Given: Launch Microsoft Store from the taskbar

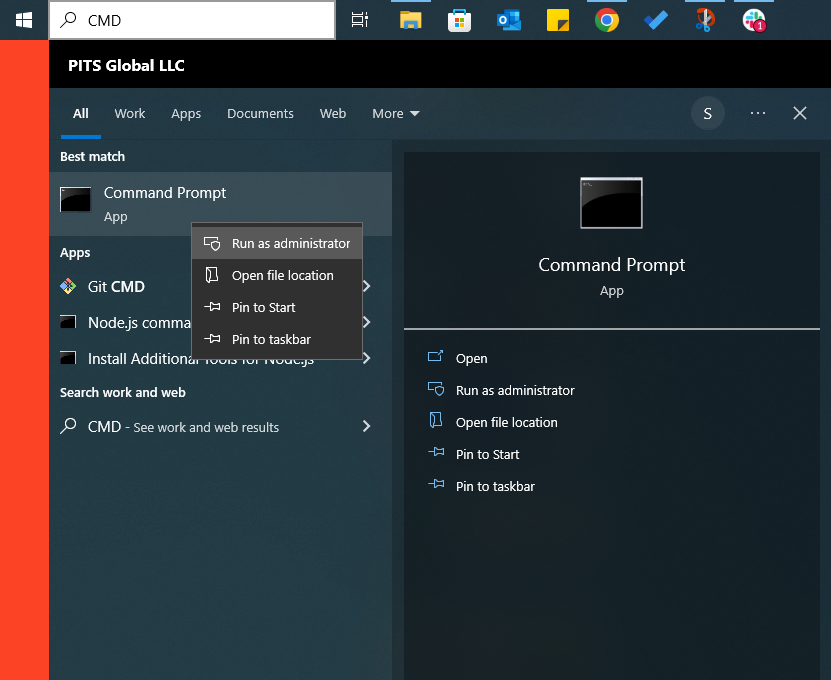Looking at the screenshot, I should pos(459,20).
